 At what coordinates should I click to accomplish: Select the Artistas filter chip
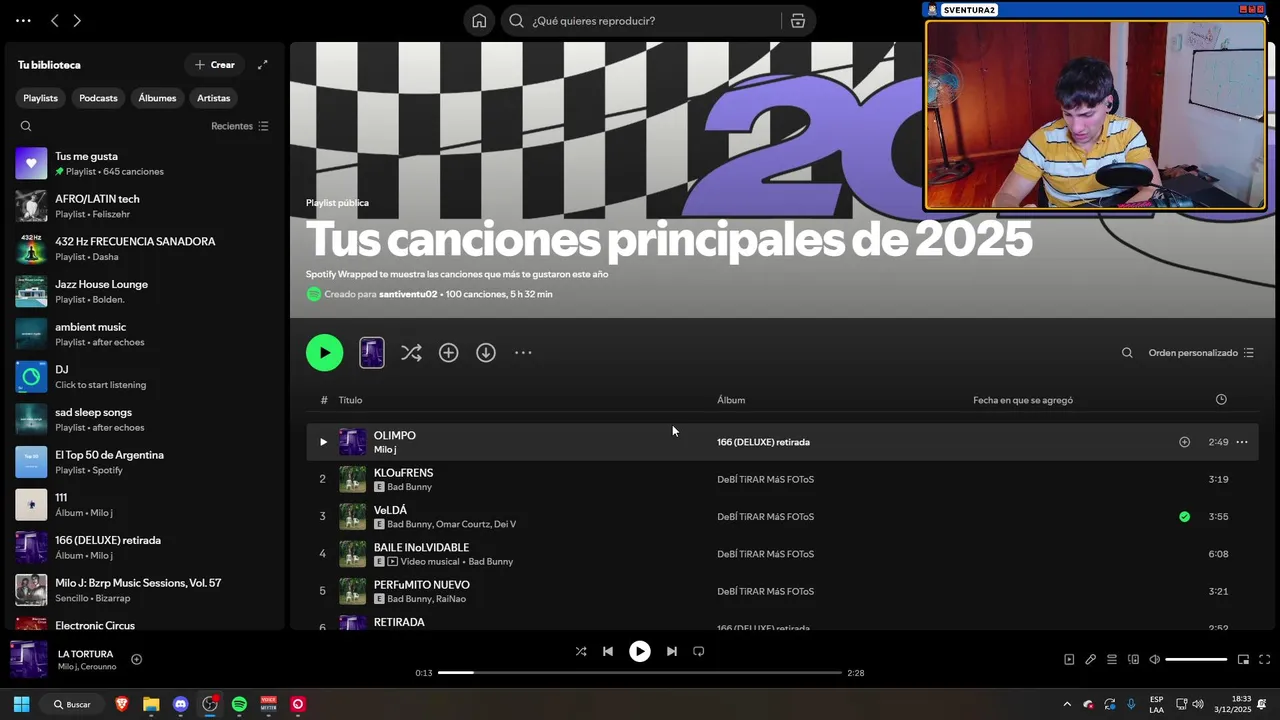tap(214, 98)
